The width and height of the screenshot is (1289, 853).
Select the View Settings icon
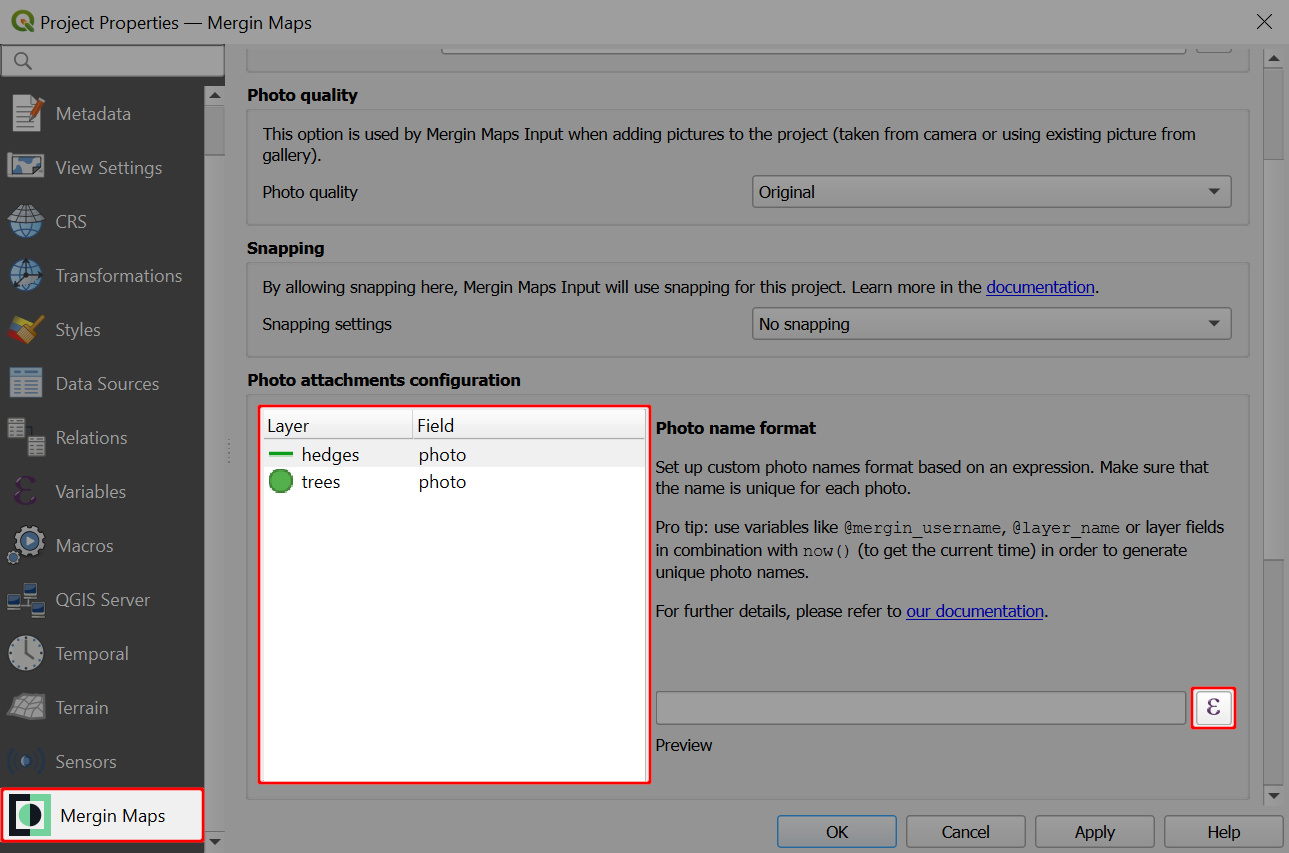tap(26, 167)
